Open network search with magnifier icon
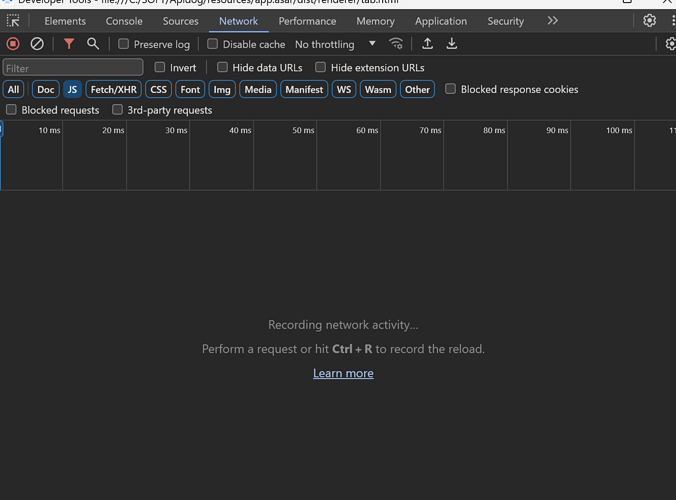This screenshot has width=676, height=500. coord(93,44)
